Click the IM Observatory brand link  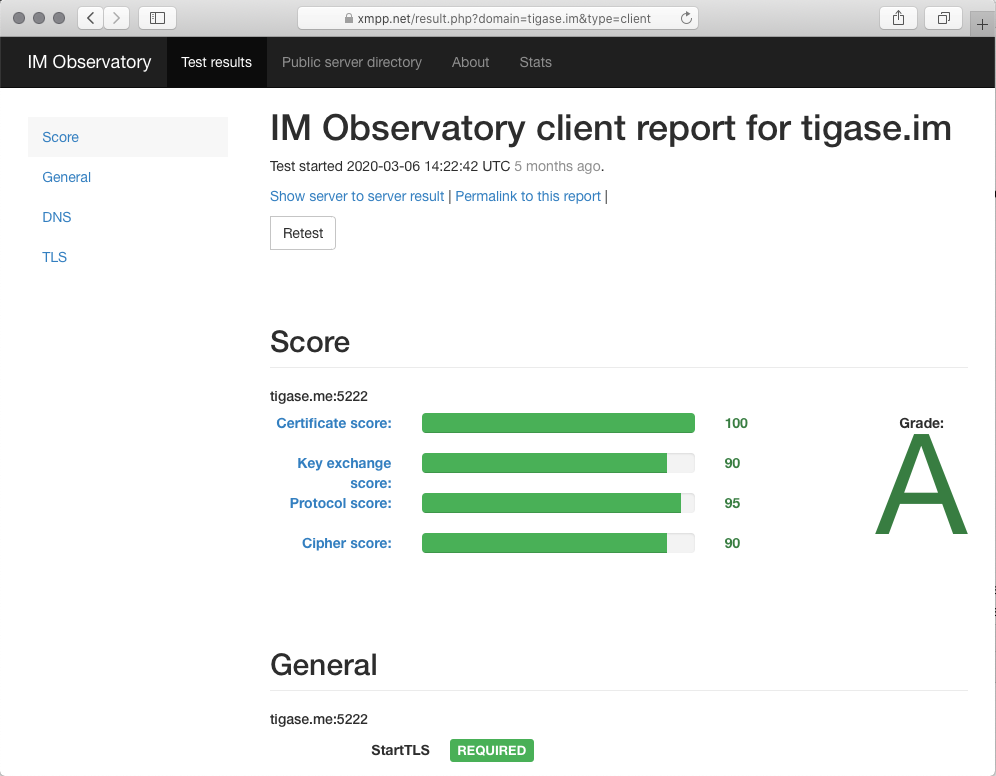90,62
